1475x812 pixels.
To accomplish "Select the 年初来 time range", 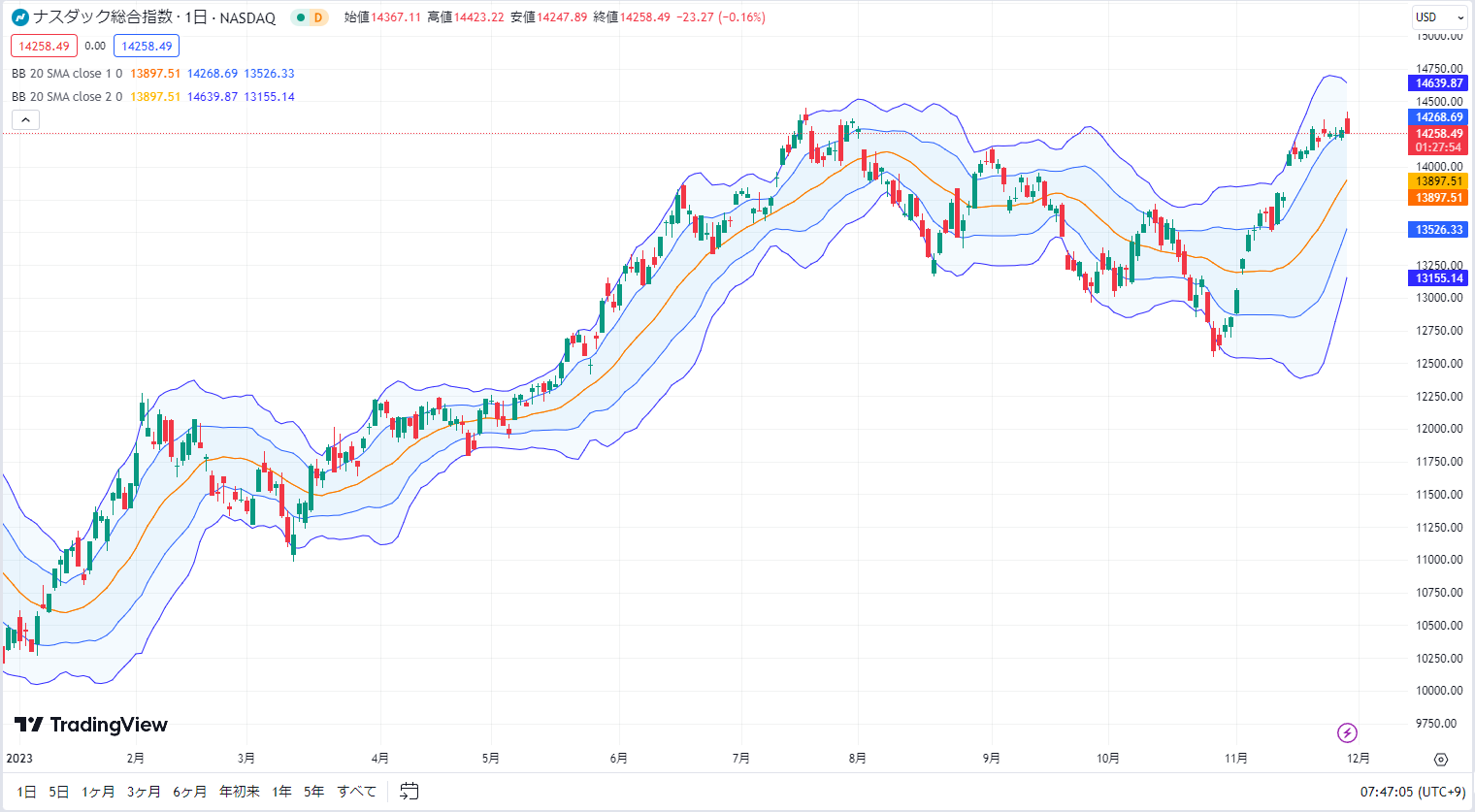I will tap(240, 792).
